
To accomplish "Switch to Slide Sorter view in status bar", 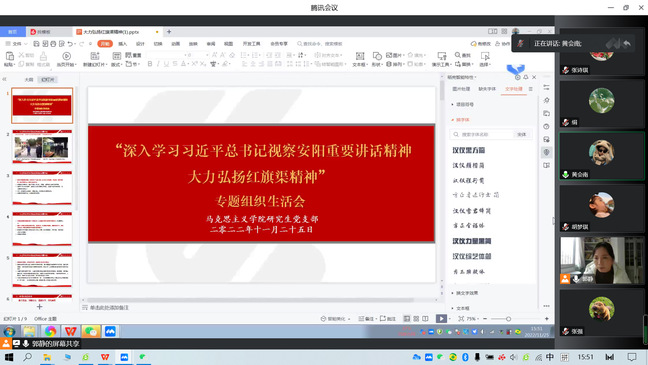I will coord(416,319).
